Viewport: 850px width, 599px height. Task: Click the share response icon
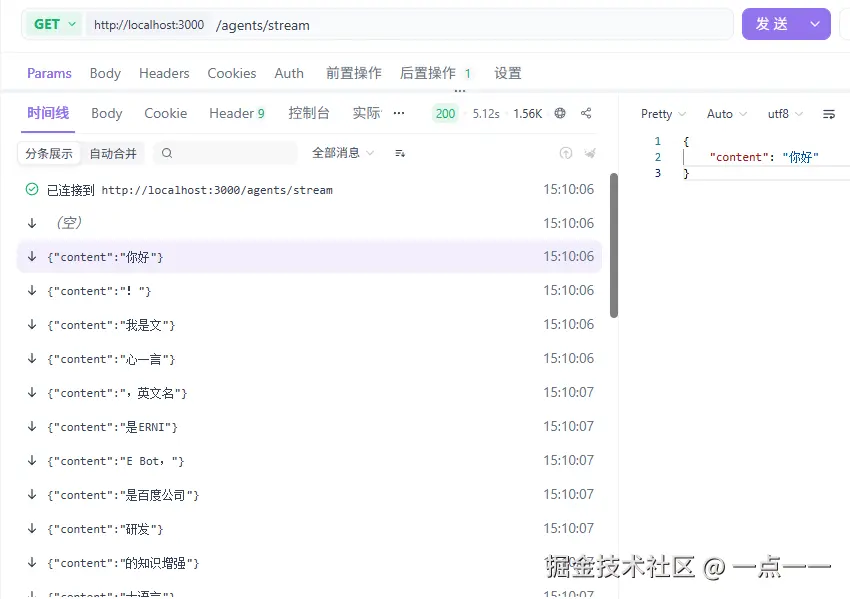[x=586, y=113]
